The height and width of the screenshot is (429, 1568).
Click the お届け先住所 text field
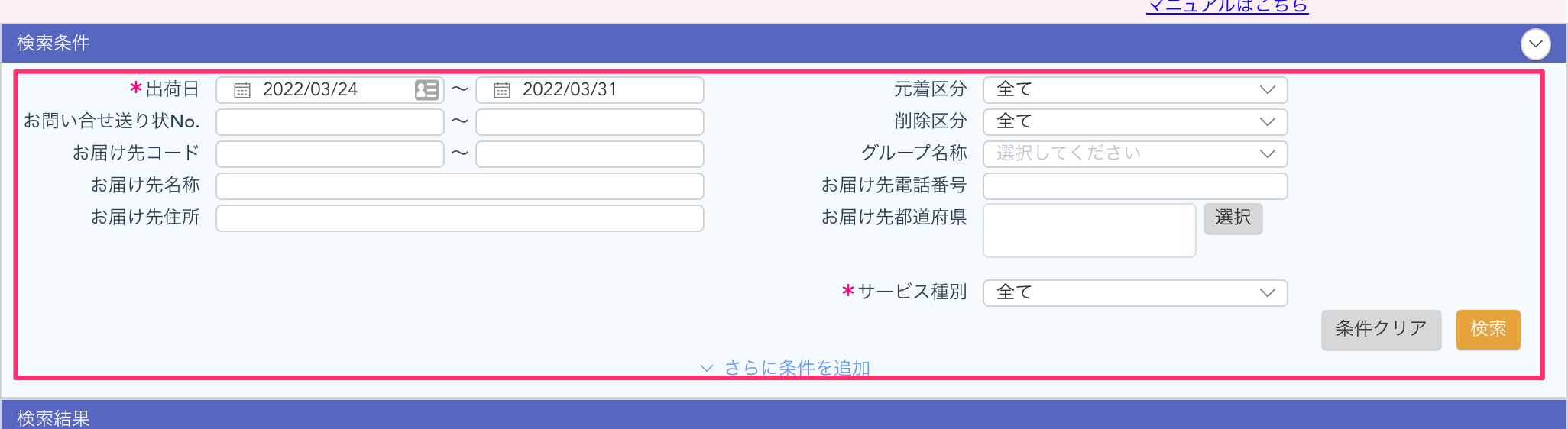[x=459, y=218]
